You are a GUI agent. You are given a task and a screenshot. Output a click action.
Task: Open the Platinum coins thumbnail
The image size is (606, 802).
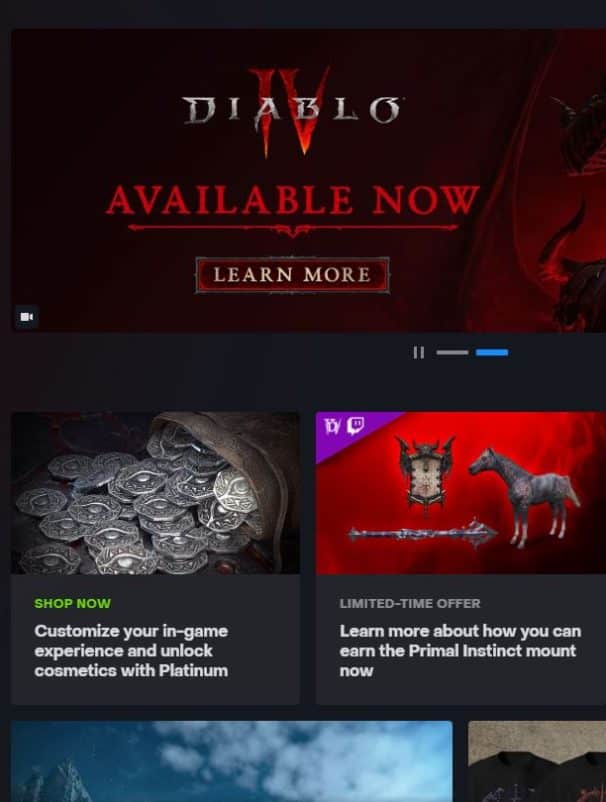(155, 493)
